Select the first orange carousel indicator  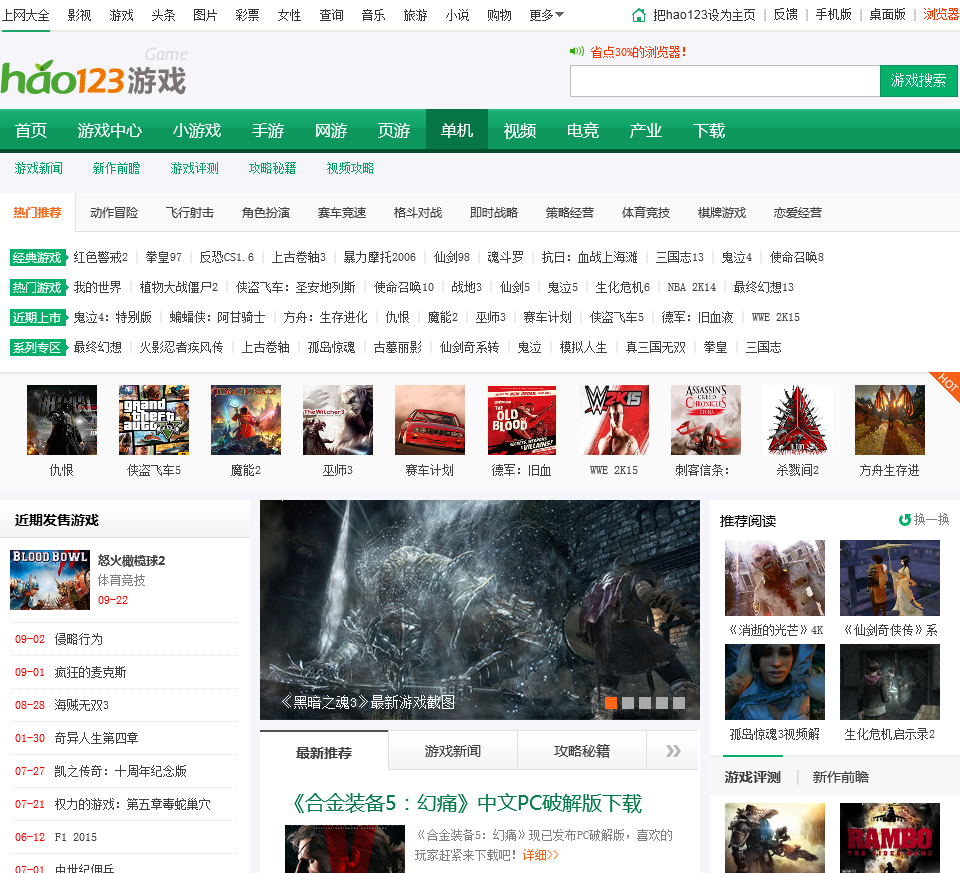coord(610,703)
